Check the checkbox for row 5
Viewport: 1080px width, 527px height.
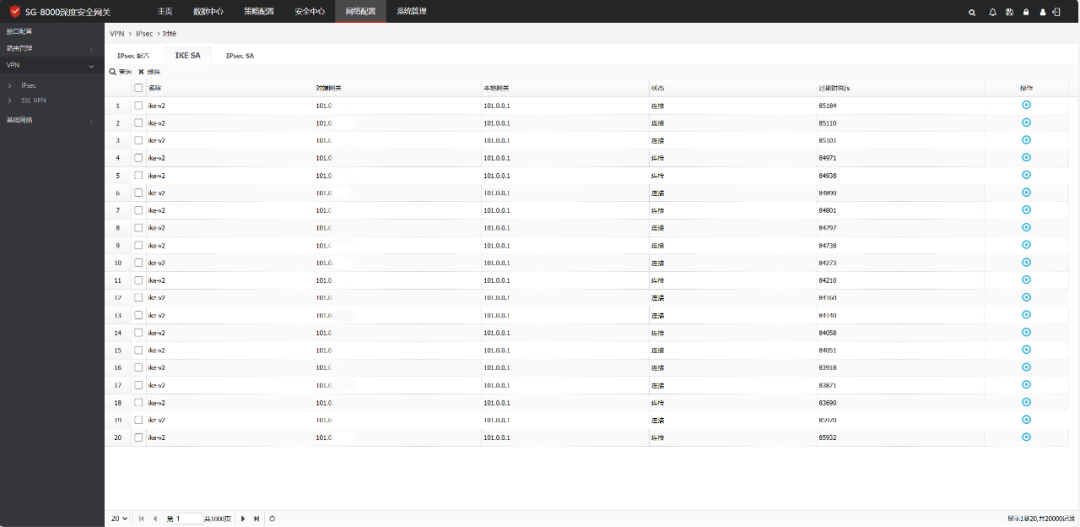tap(138, 176)
